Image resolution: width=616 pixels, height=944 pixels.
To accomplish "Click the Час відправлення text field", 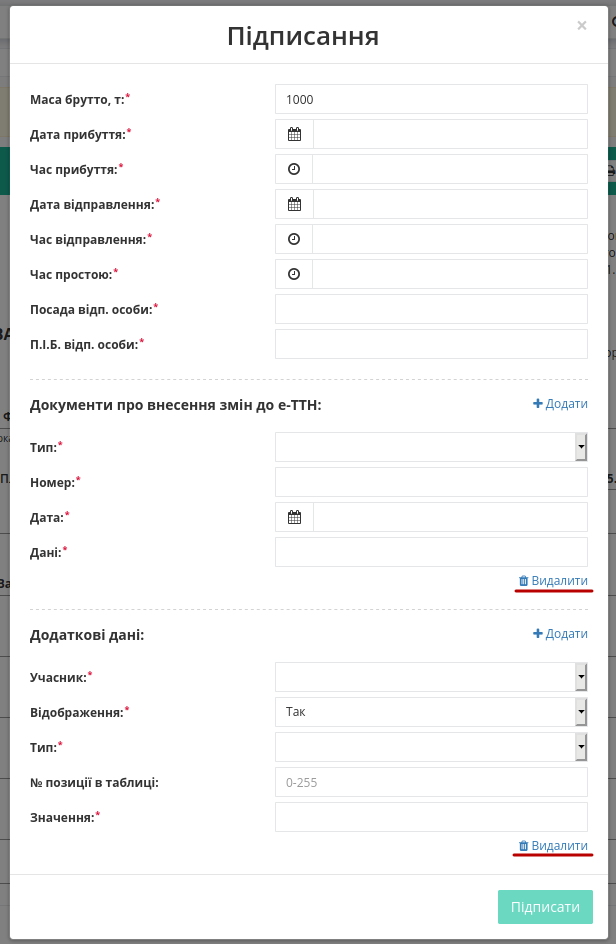I will click(450, 239).
